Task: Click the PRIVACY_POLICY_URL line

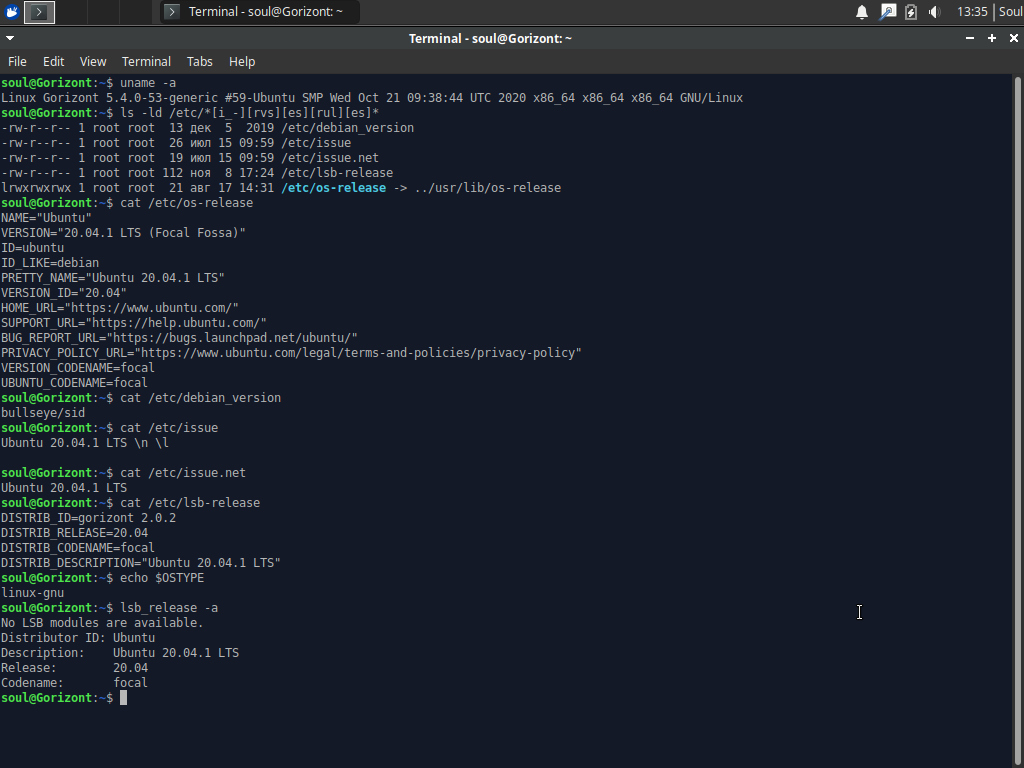Action: pos(291,353)
